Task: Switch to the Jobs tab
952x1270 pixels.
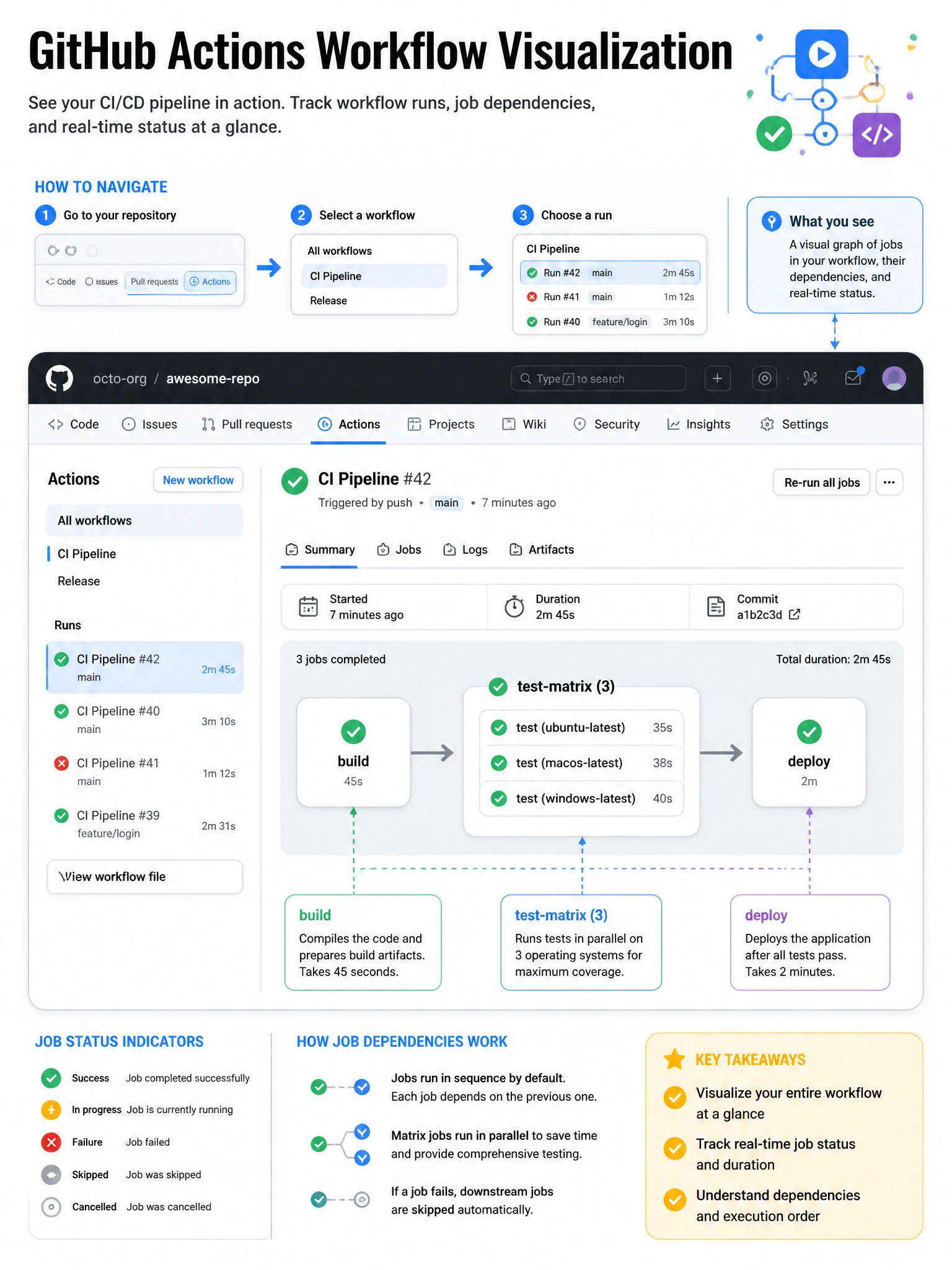Action: coord(399,549)
